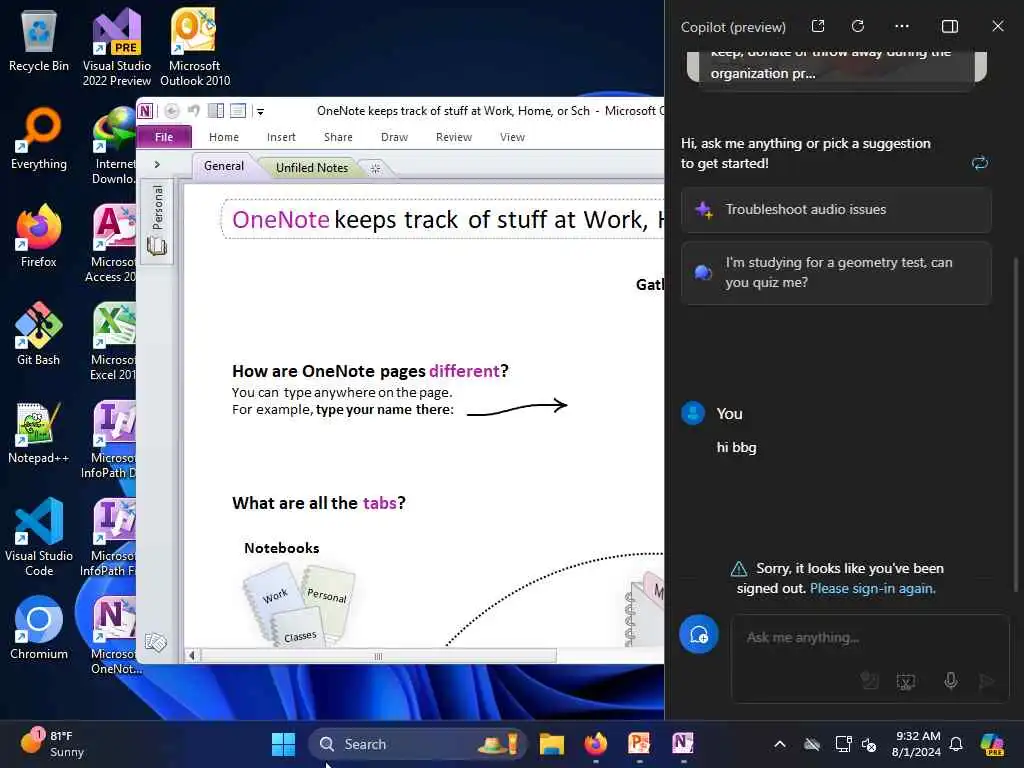Show hidden system tray icons
1024x768 pixels.
(x=780, y=744)
